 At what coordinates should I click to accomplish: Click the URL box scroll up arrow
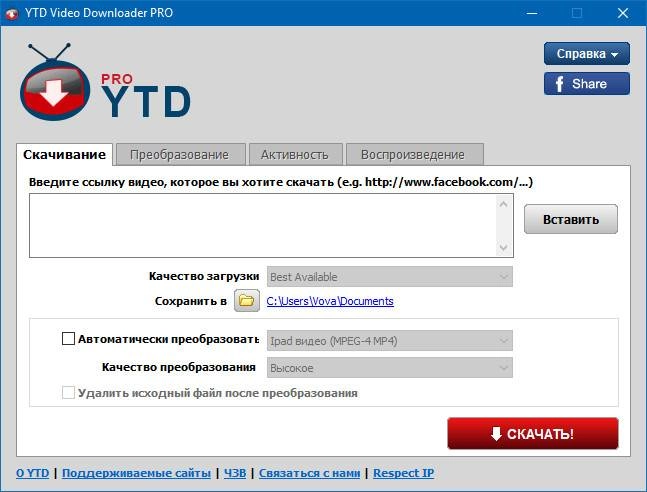coord(503,204)
